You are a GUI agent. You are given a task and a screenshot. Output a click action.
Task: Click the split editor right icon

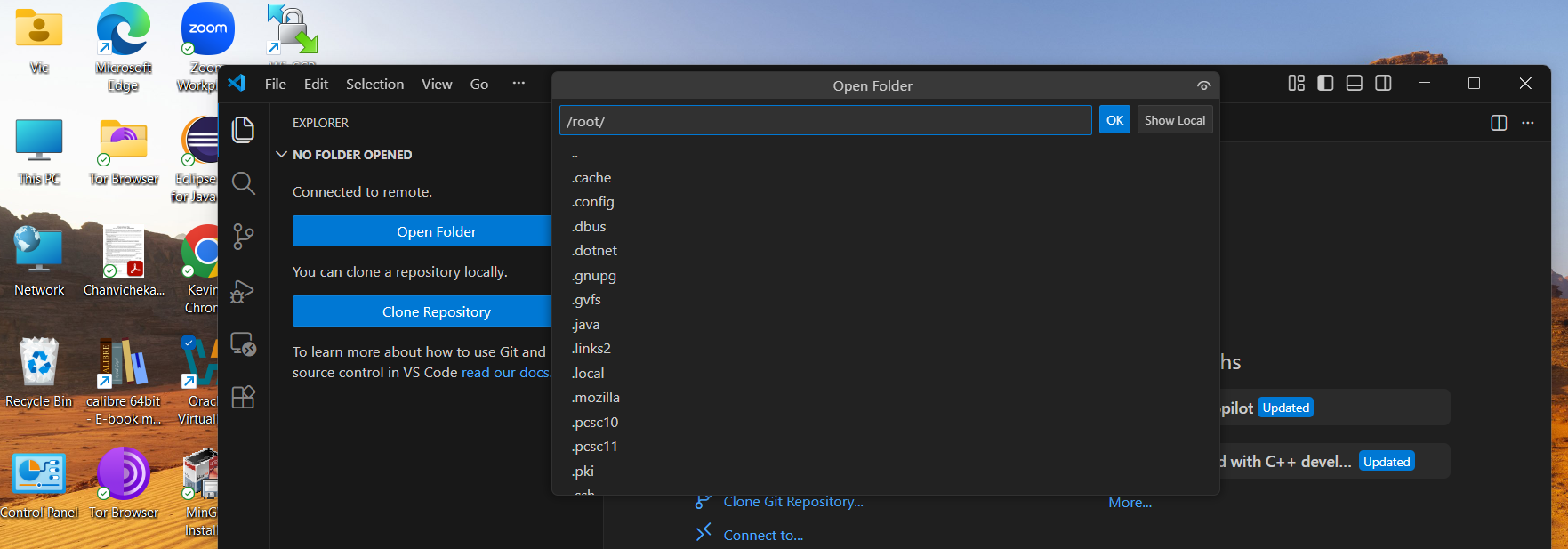[1499, 123]
